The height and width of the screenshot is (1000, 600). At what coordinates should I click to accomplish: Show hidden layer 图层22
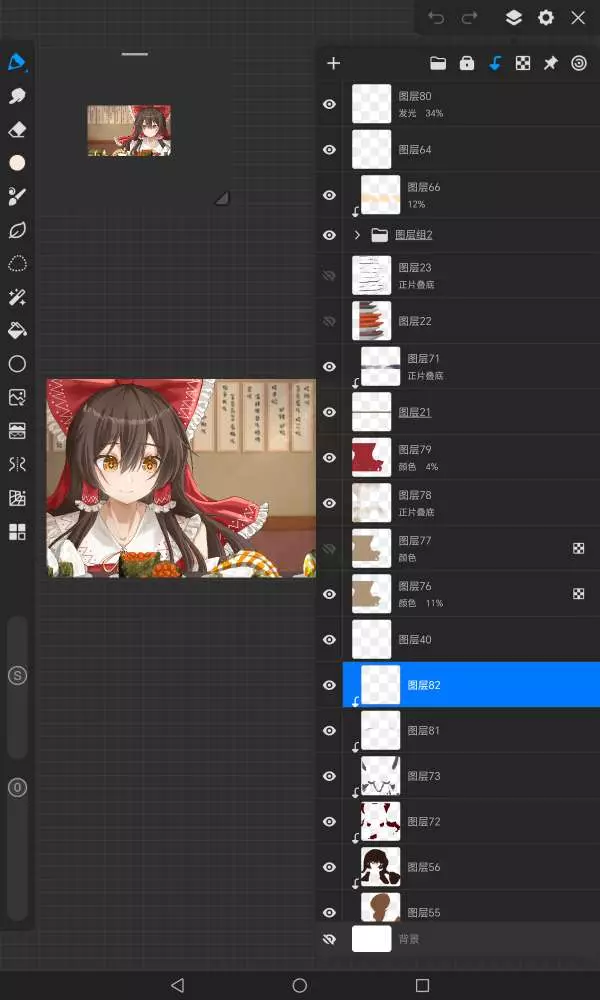click(329, 321)
